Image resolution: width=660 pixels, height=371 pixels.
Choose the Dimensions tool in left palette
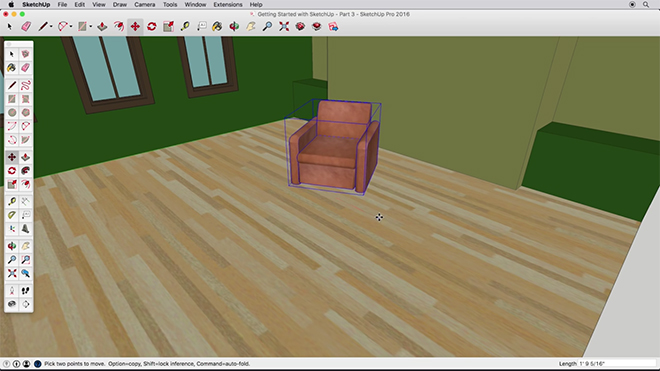pos(26,201)
